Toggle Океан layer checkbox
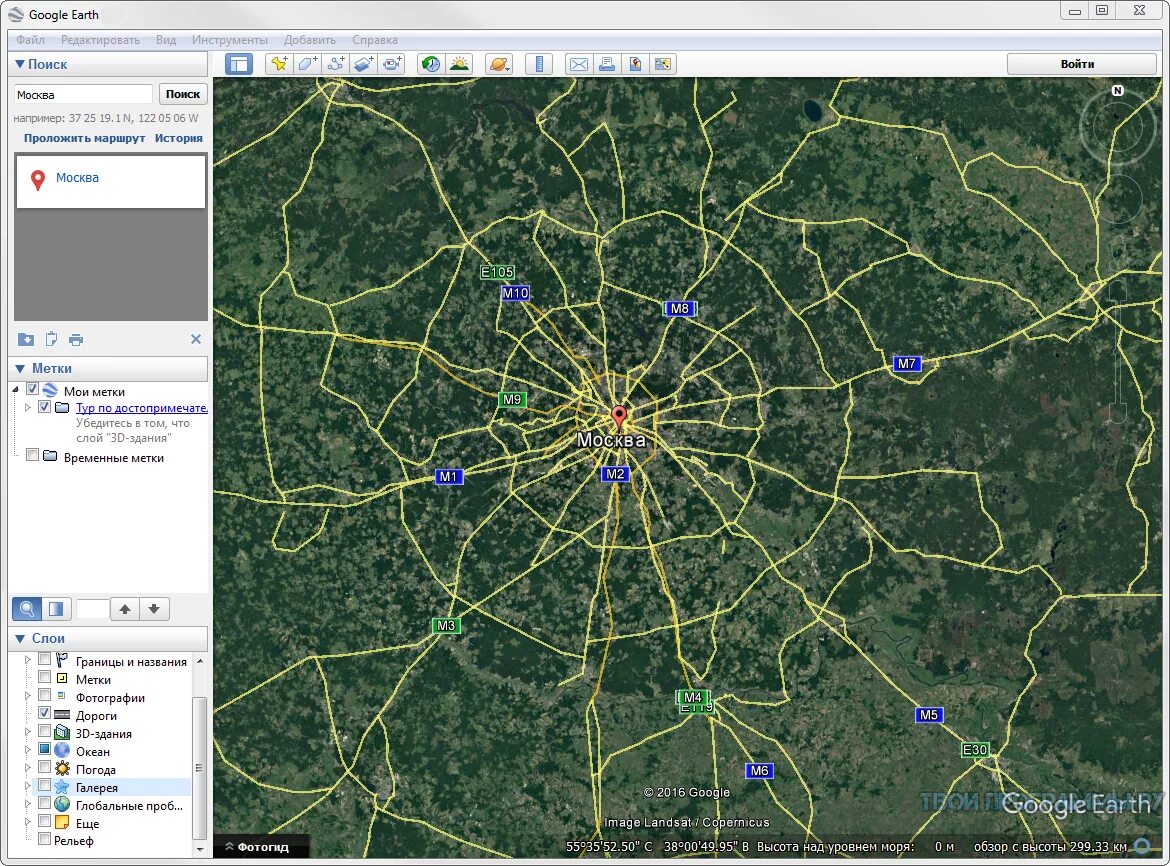Screen dimensions: 1170x866 click(44, 749)
